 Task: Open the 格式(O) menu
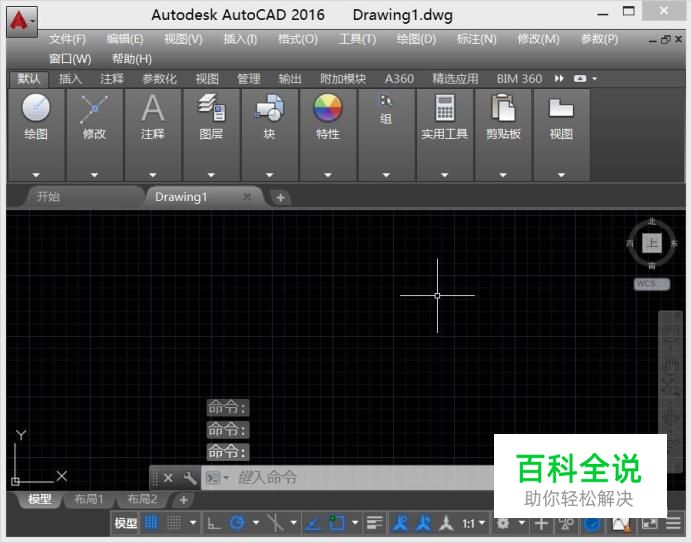[297, 39]
